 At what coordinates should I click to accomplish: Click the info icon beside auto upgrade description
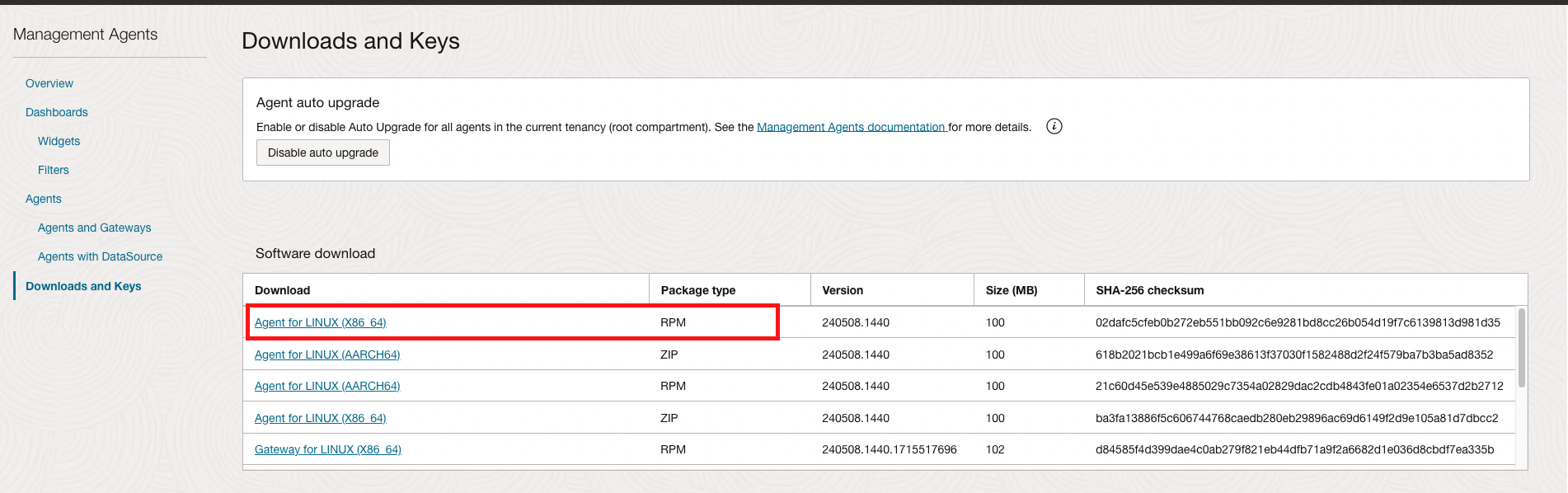tap(1054, 126)
